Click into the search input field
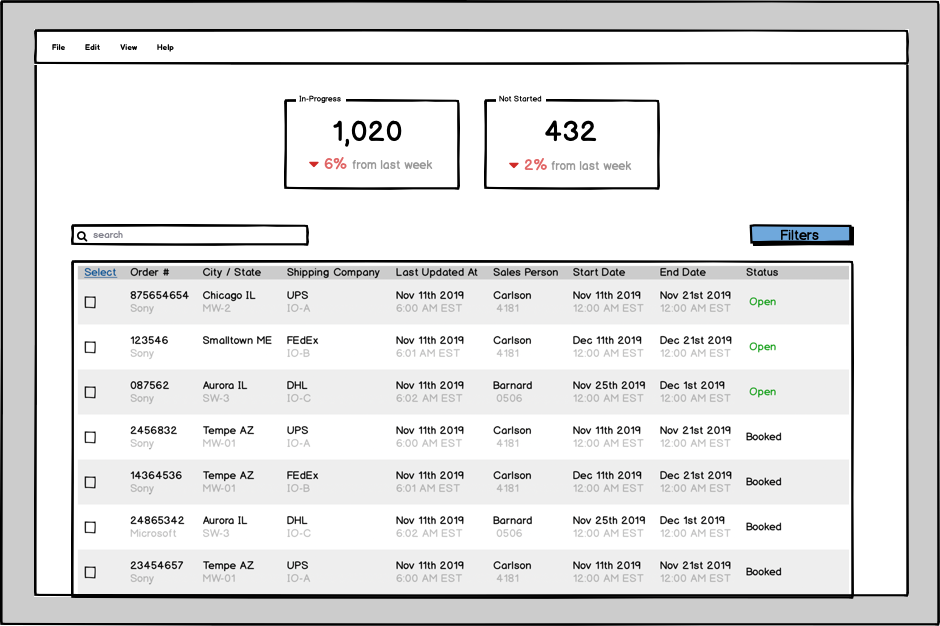940x626 pixels. (195, 235)
